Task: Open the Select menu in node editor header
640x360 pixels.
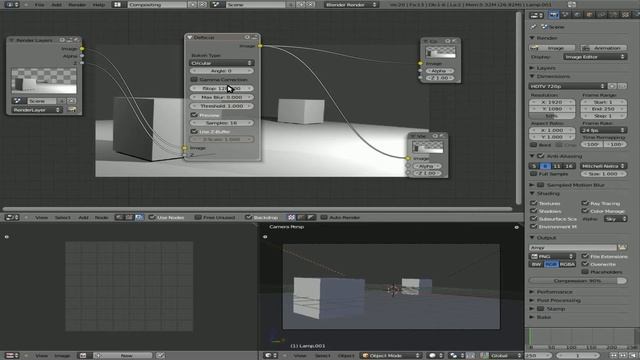Action: [63, 218]
